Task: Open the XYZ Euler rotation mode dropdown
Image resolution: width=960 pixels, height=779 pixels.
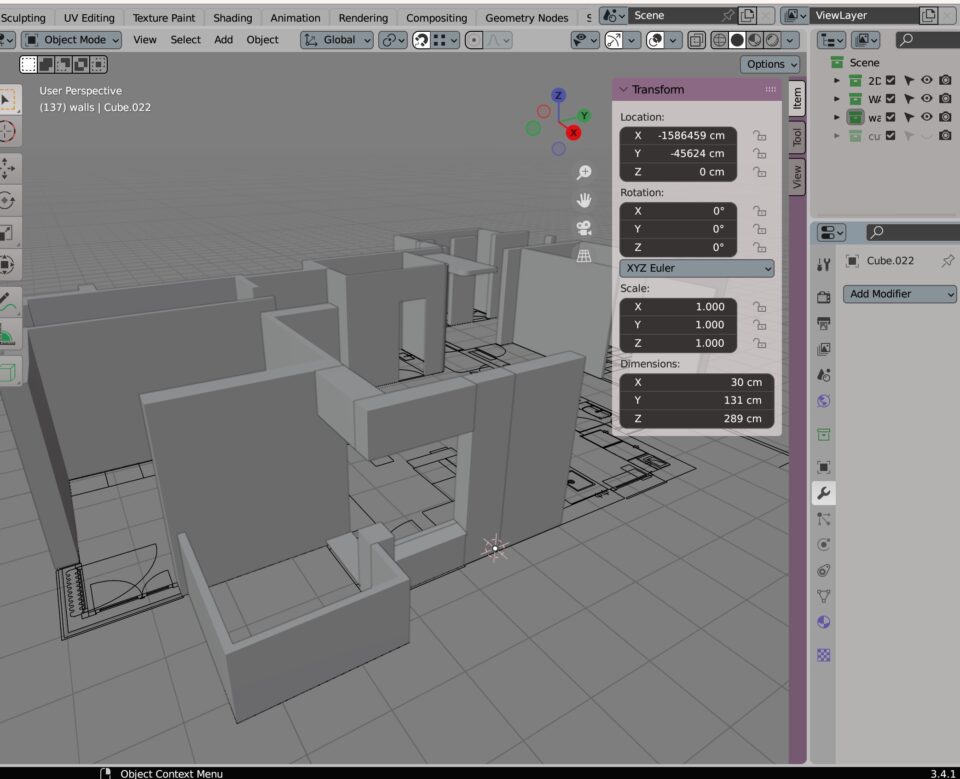Action: pos(697,268)
